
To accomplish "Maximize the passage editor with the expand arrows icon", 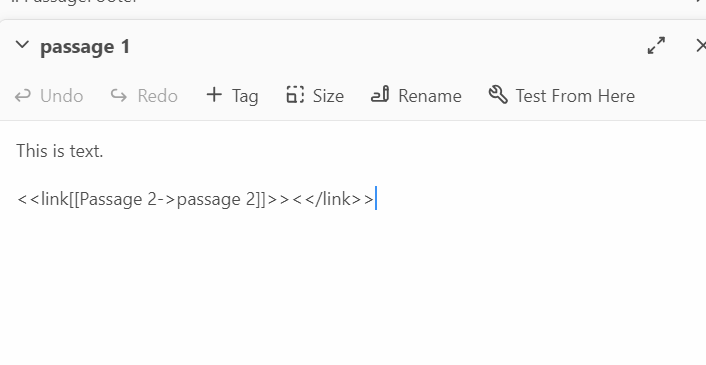I will [656, 45].
